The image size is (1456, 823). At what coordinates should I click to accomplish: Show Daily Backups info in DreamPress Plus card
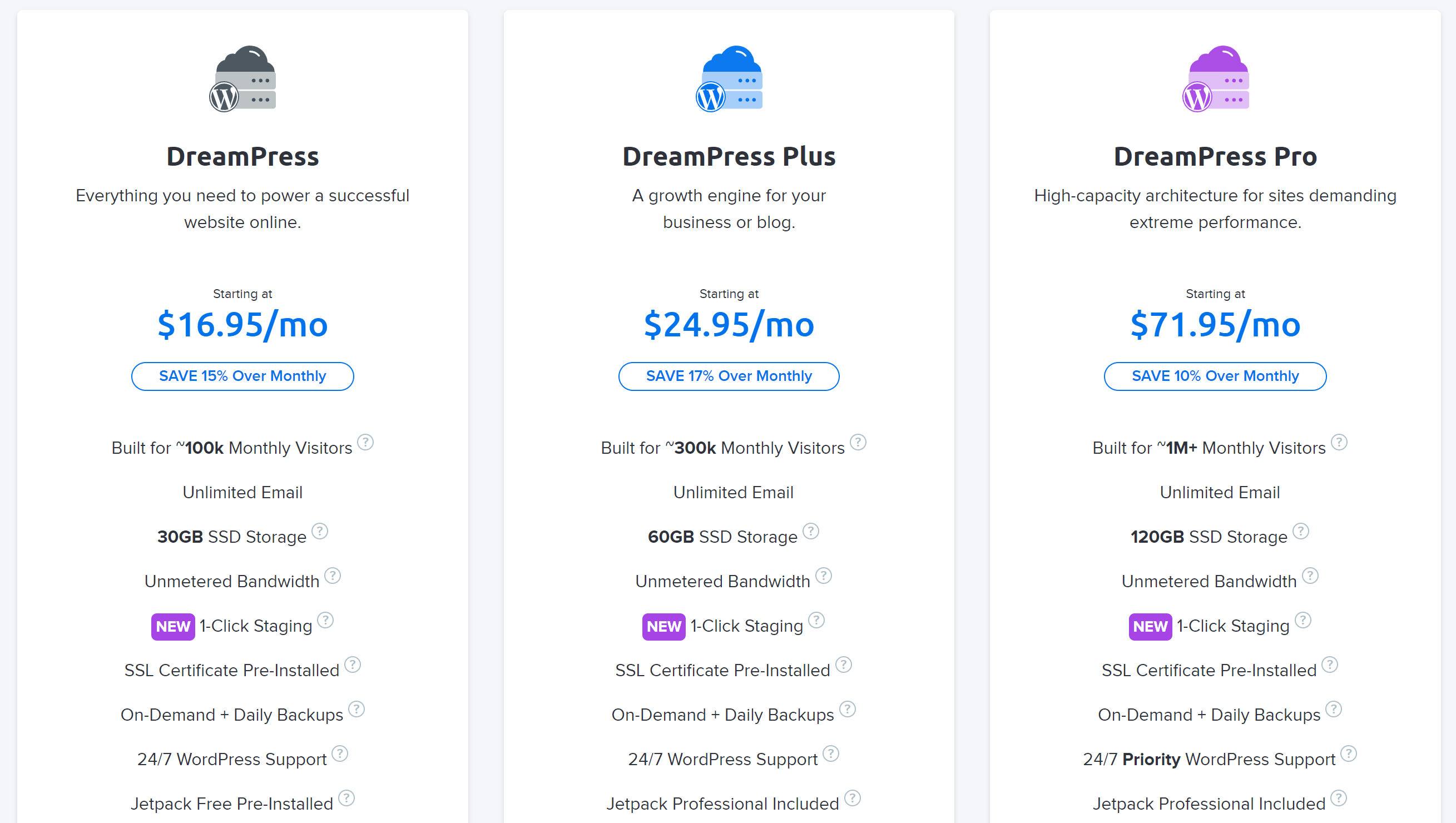(x=848, y=710)
